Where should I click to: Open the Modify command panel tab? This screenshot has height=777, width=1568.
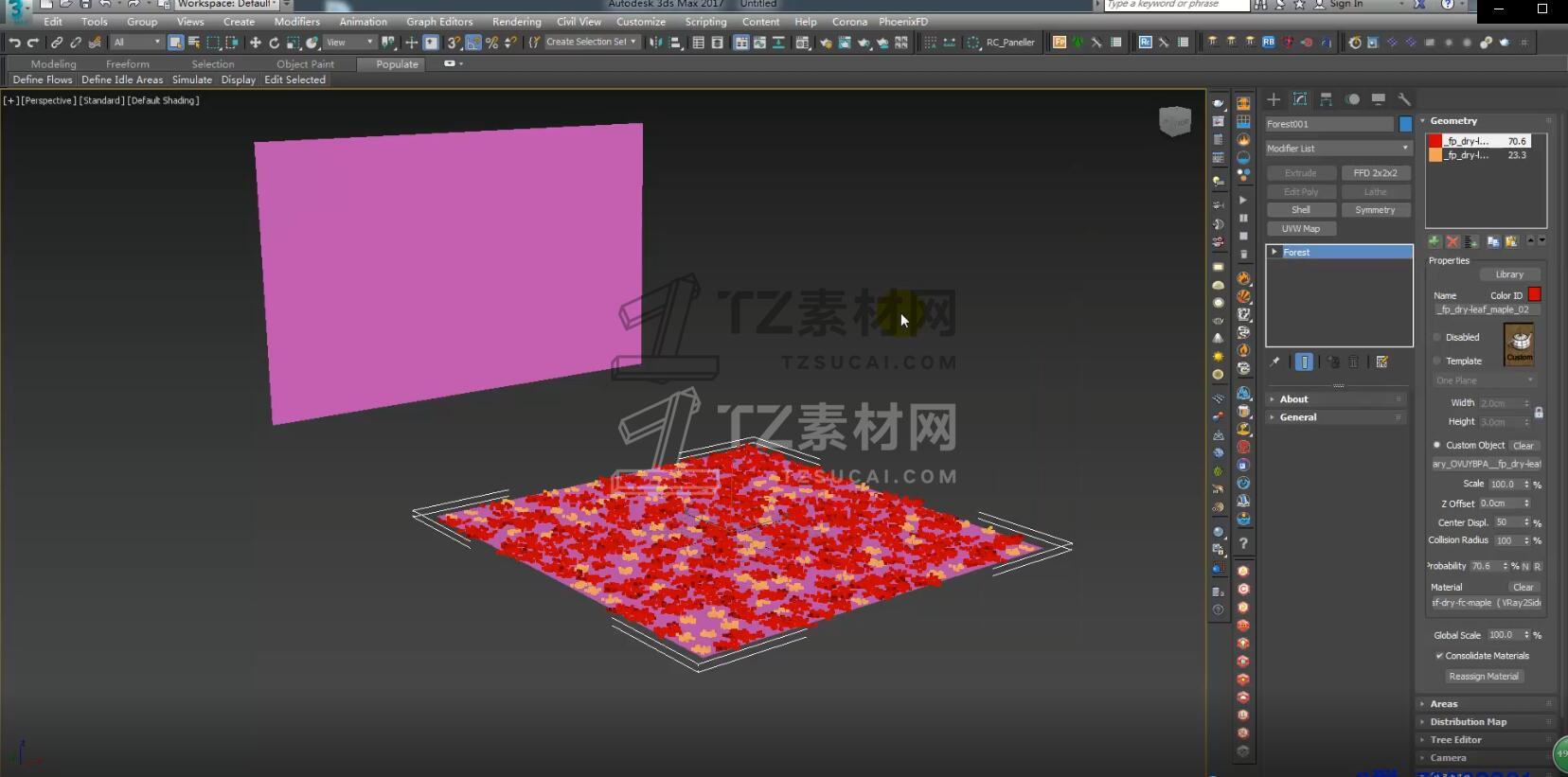point(1300,99)
